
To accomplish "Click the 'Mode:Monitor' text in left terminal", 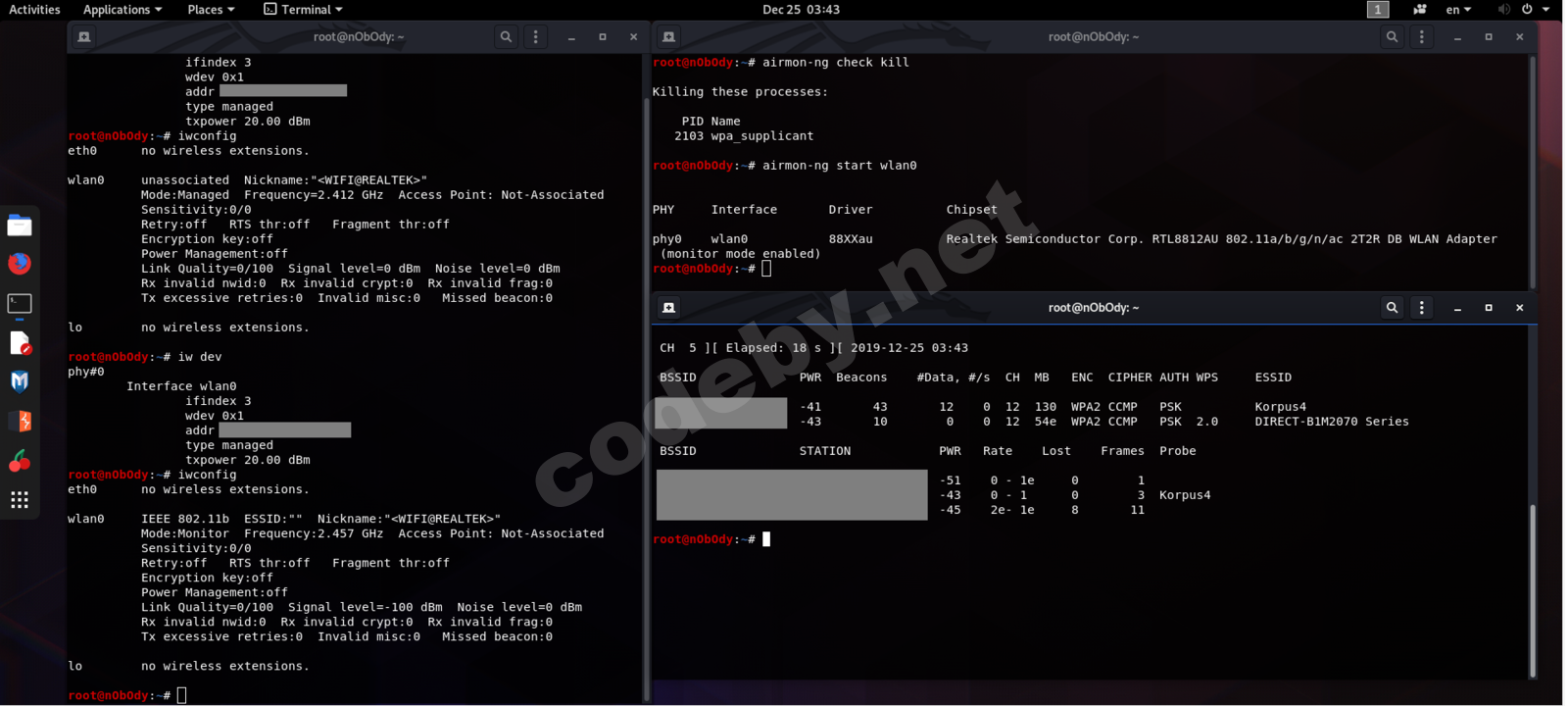I will [185, 533].
